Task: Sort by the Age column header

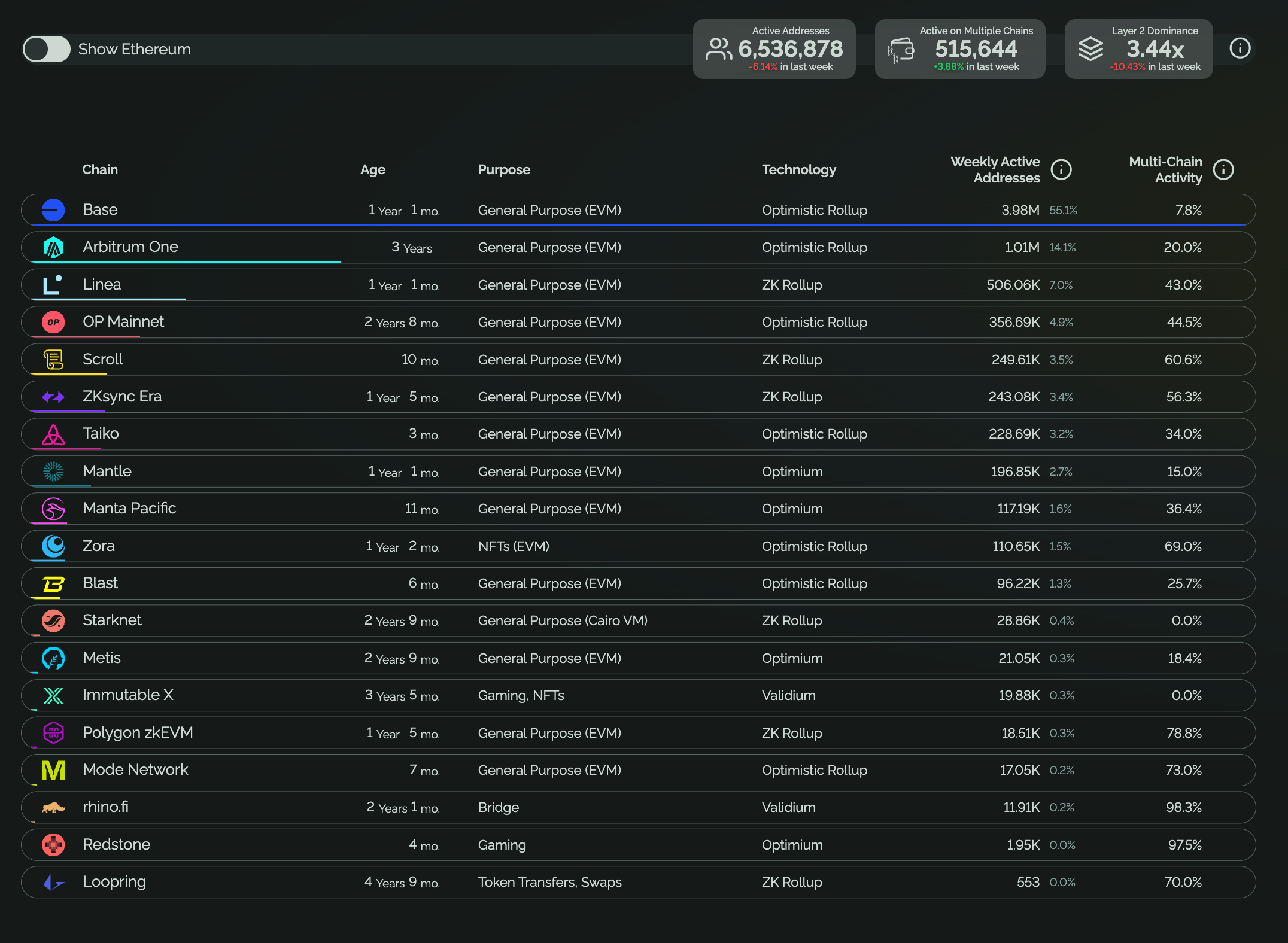Action: (373, 169)
